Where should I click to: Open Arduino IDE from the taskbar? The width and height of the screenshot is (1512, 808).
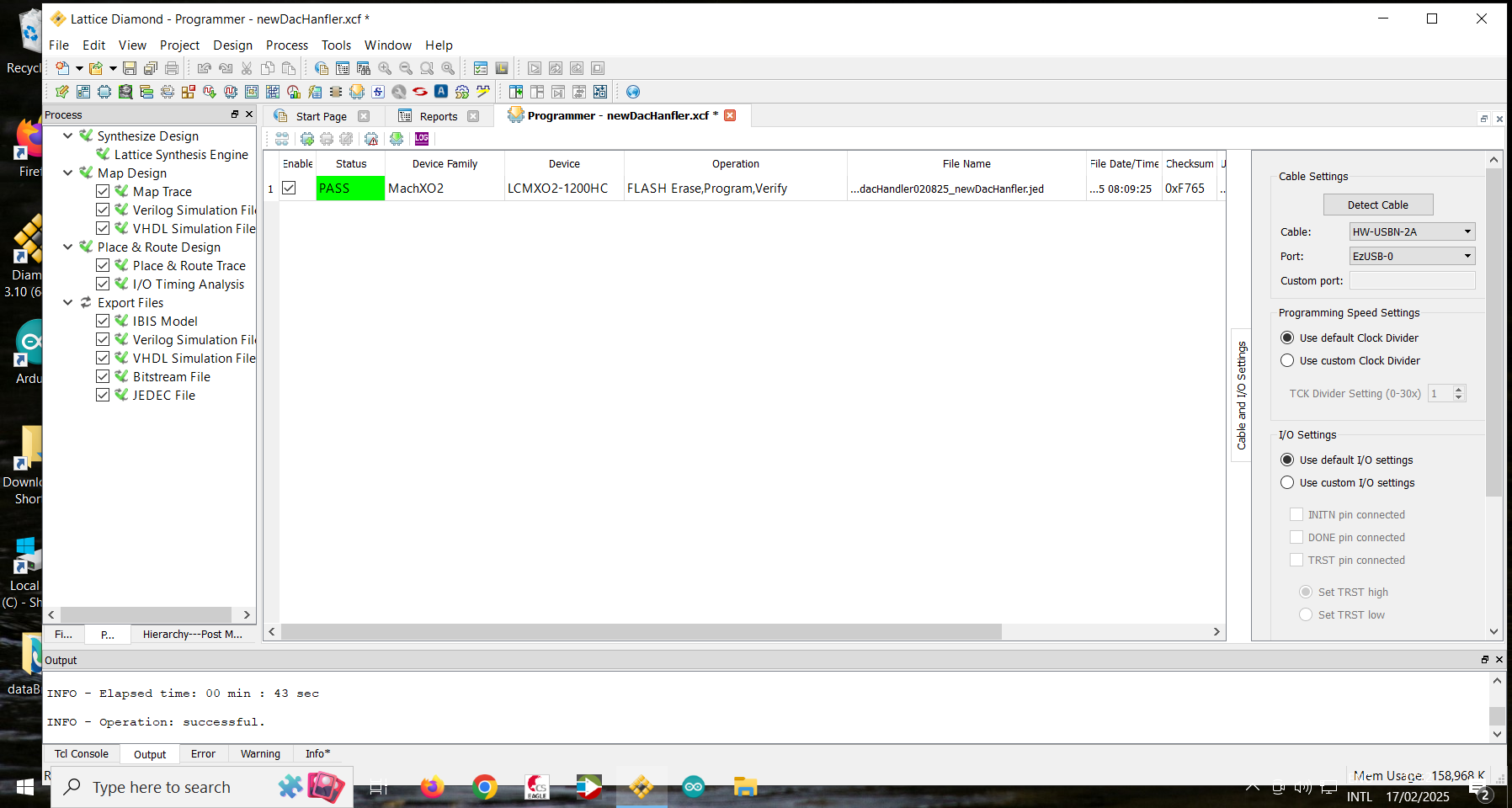[x=694, y=787]
